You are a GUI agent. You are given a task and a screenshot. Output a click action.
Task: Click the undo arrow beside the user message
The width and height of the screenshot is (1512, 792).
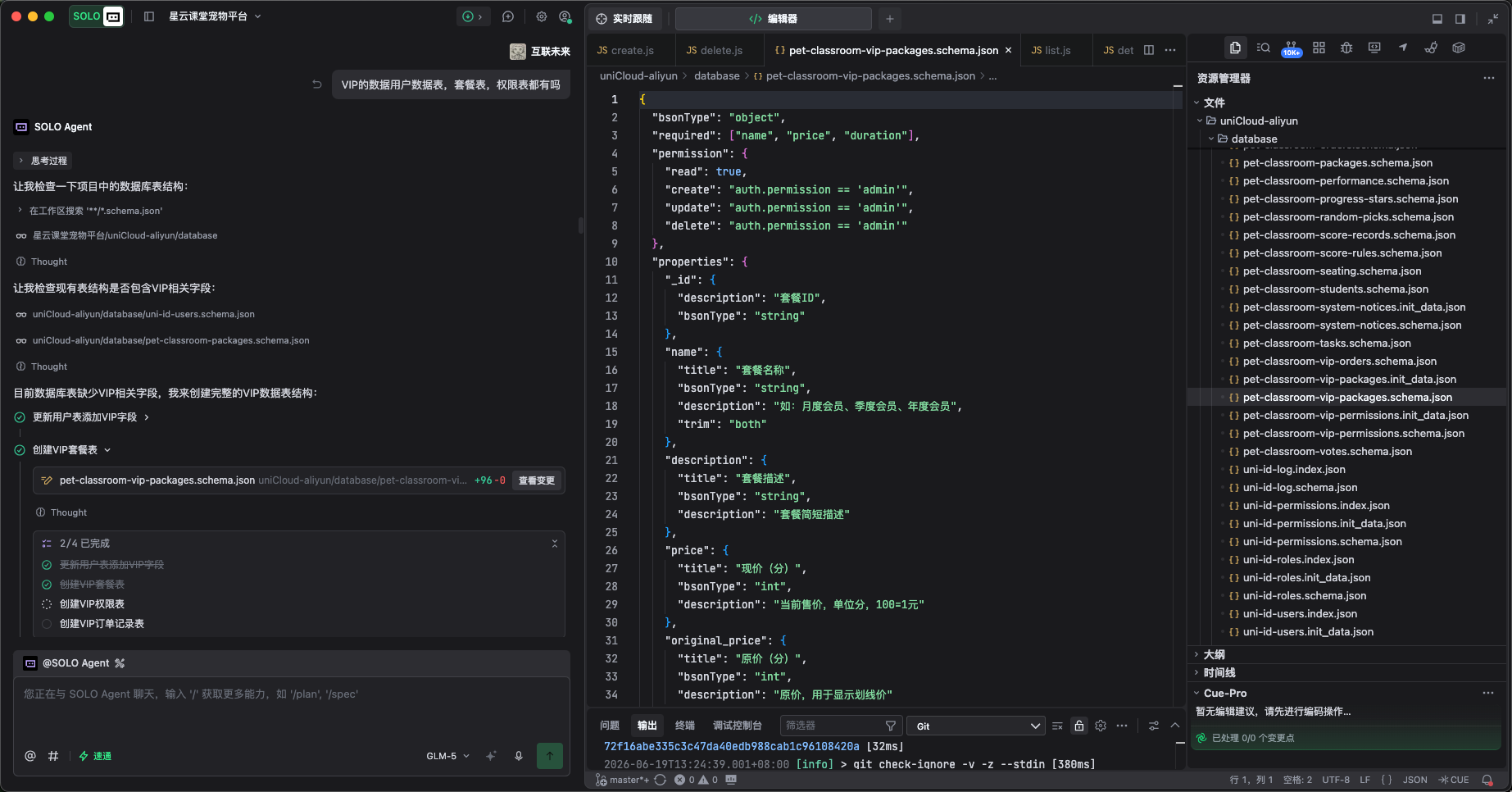click(x=317, y=84)
